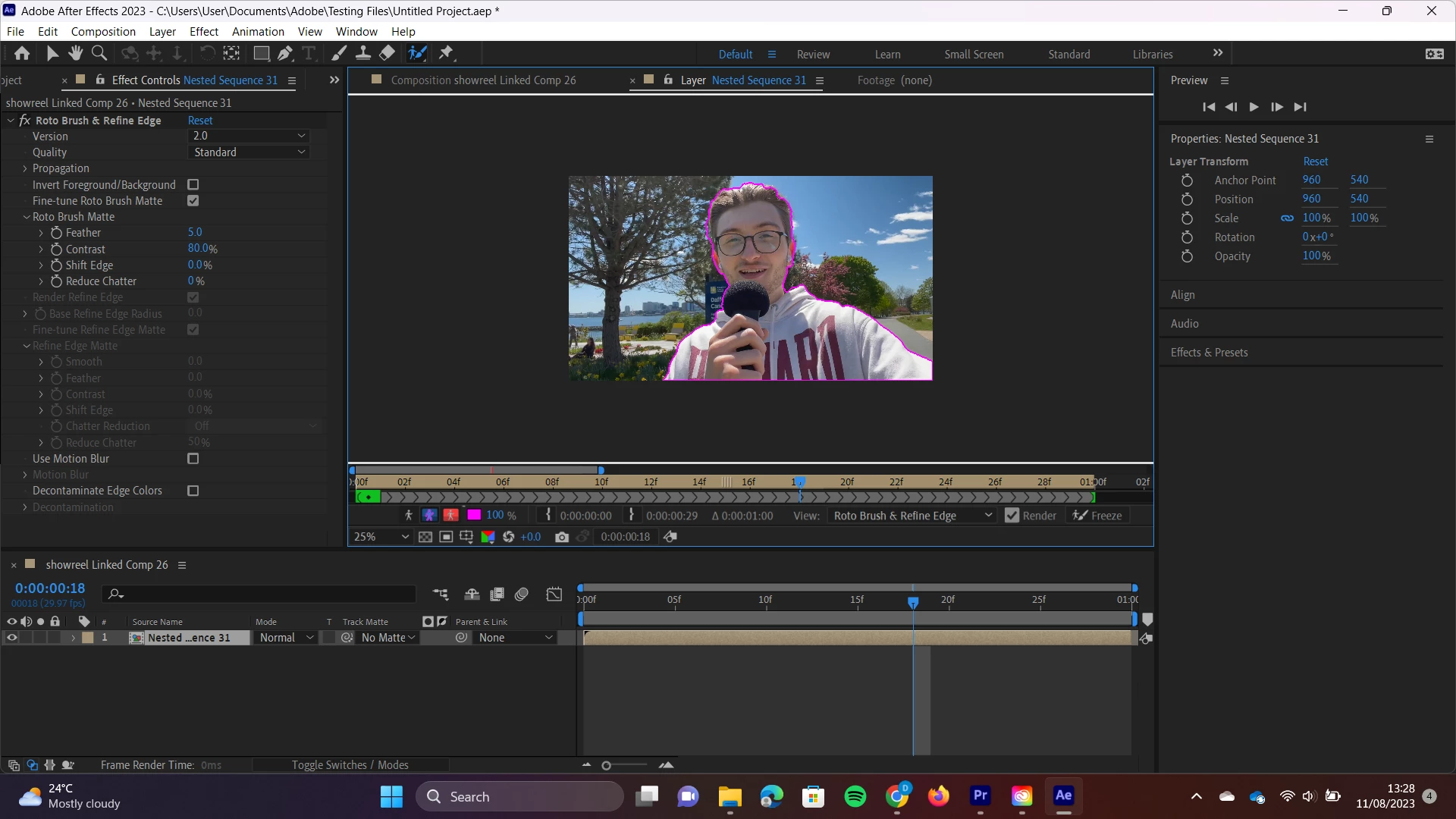
Task: Select the Zoom tool magnifier
Action: [99, 53]
